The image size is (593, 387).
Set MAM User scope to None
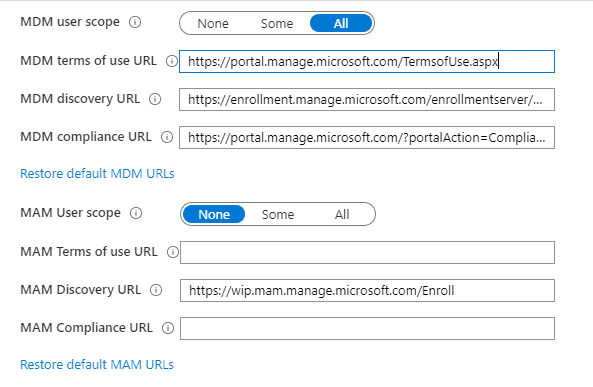pos(214,214)
